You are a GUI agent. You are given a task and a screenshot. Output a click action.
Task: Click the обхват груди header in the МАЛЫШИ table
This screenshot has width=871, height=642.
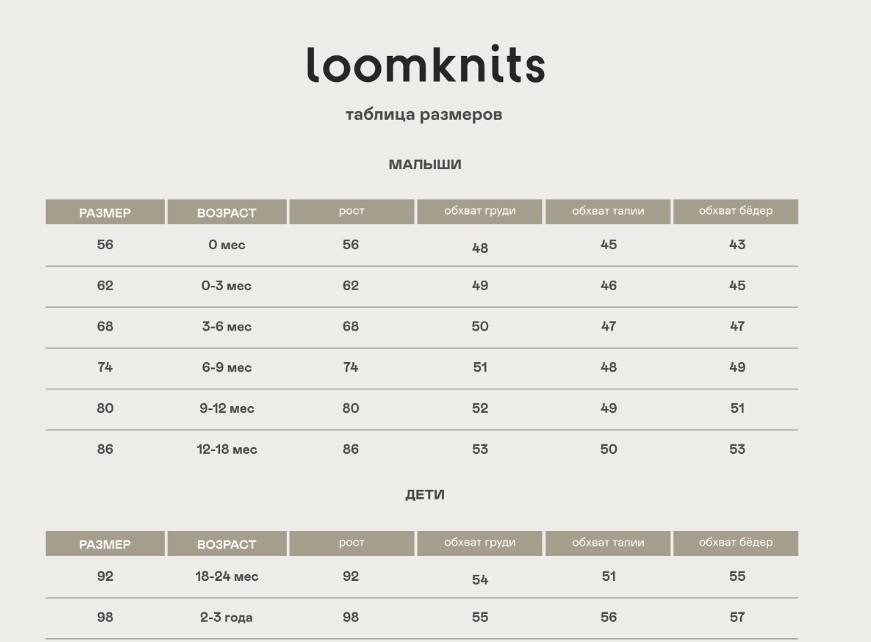[x=479, y=212]
